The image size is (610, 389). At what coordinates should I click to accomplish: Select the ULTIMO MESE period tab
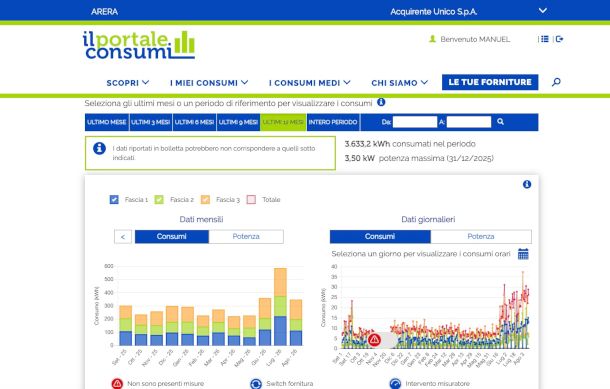click(107, 122)
